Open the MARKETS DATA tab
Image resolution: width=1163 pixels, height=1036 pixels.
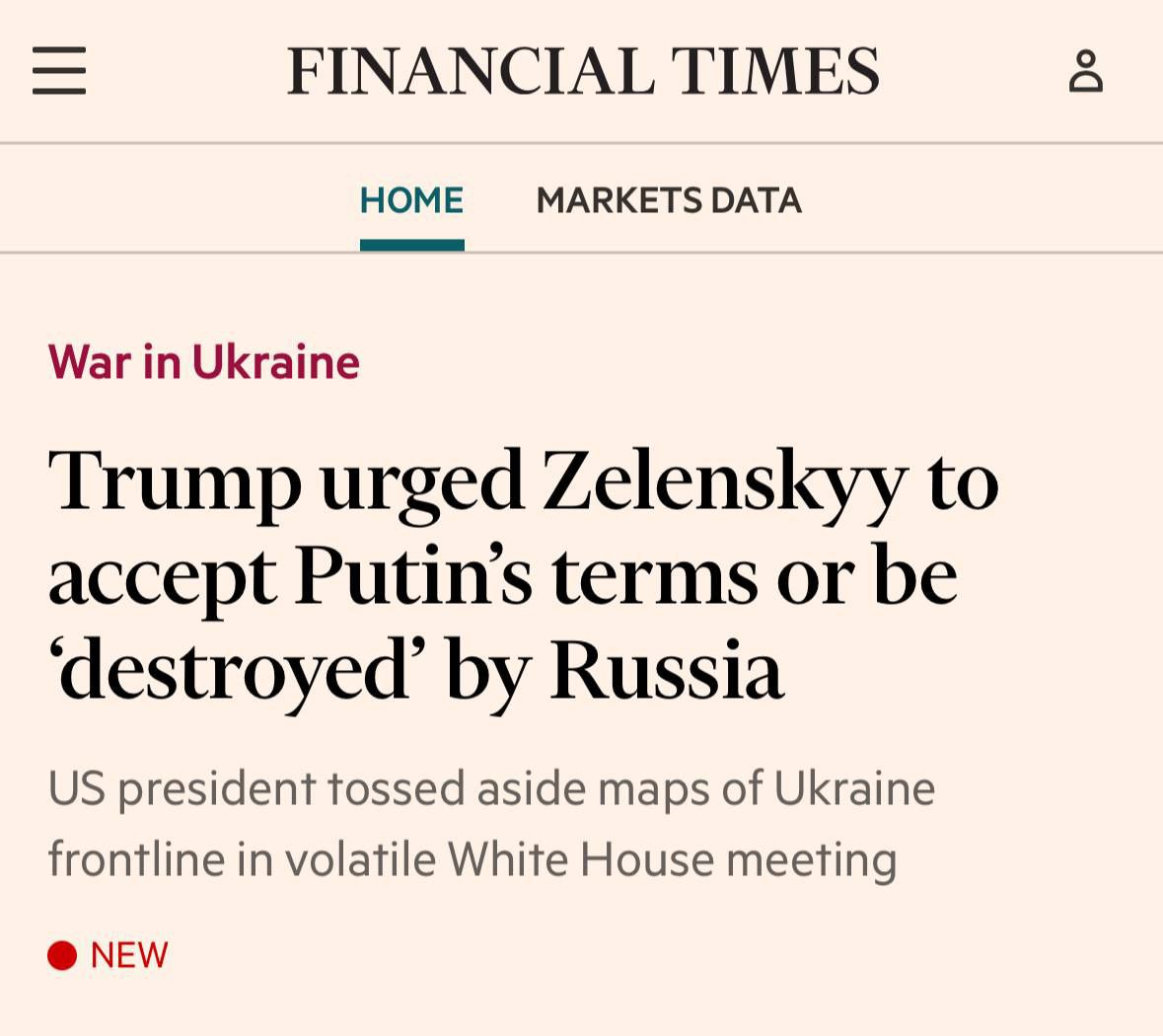click(668, 200)
